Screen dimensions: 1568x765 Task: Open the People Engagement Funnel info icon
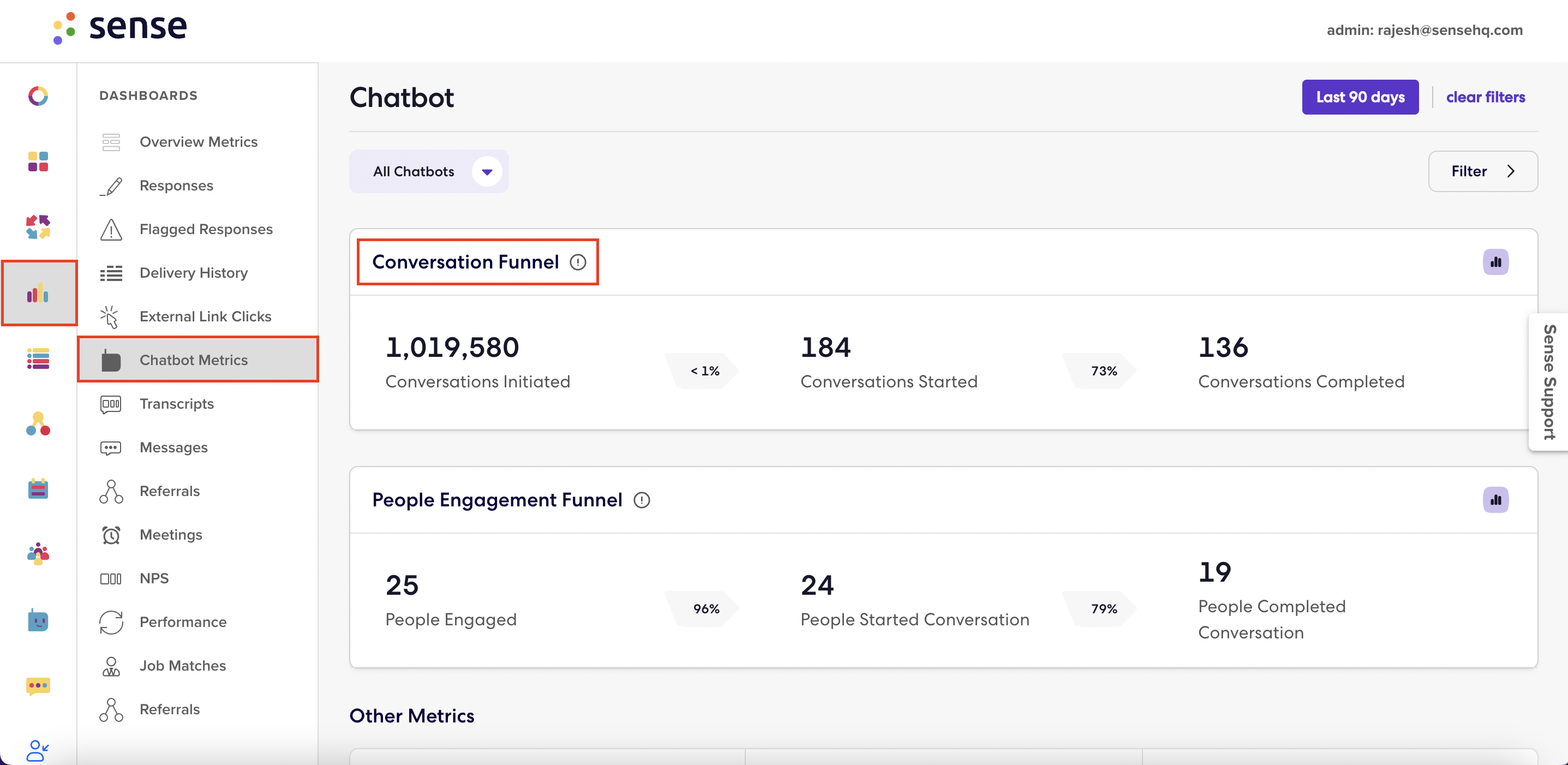pos(642,500)
